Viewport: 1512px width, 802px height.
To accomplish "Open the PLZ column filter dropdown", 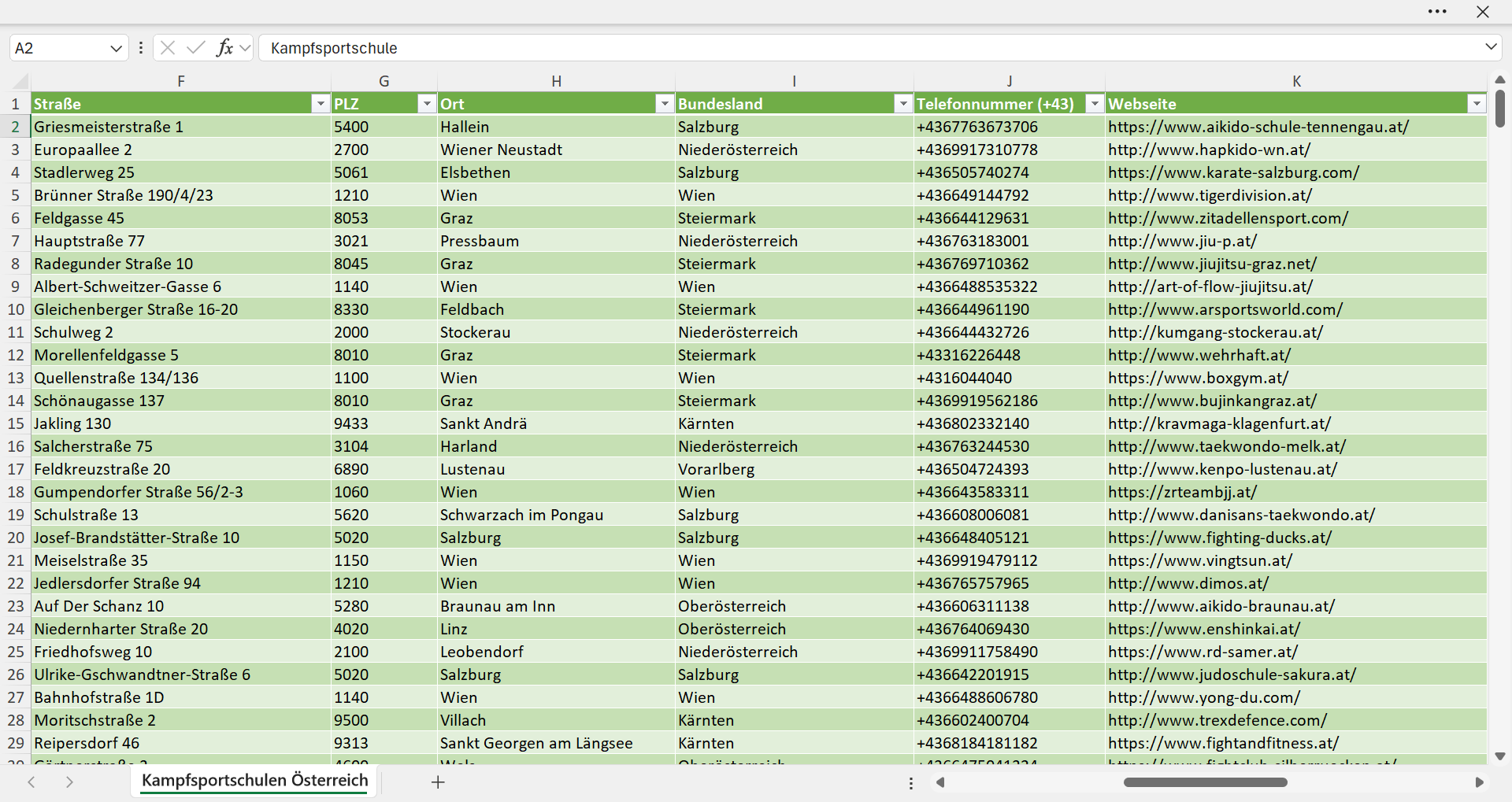I will coord(426,104).
